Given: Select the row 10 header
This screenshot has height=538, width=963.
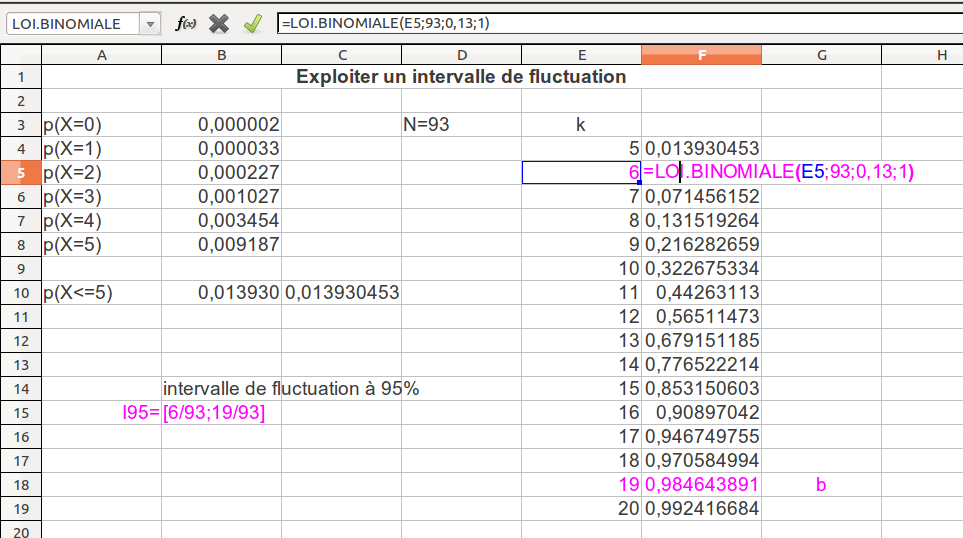Looking at the screenshot, I should pos(21,293).
